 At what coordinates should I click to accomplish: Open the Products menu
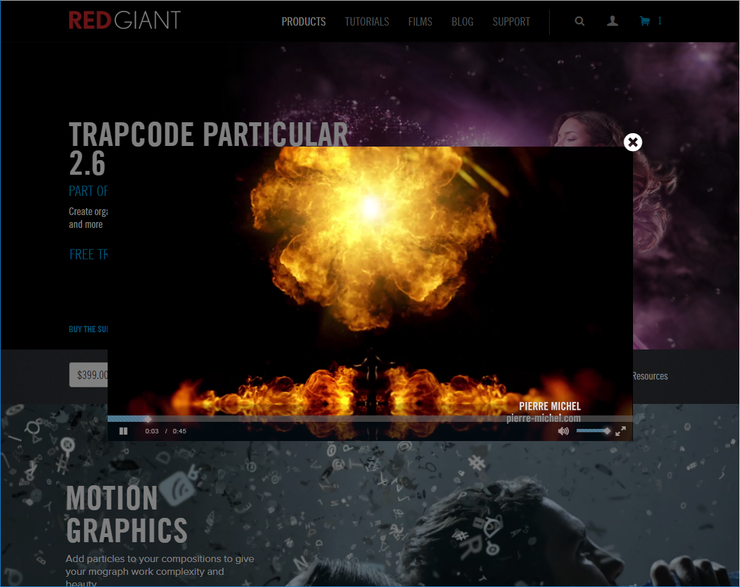pyautogui.click(x=303, y=22)
